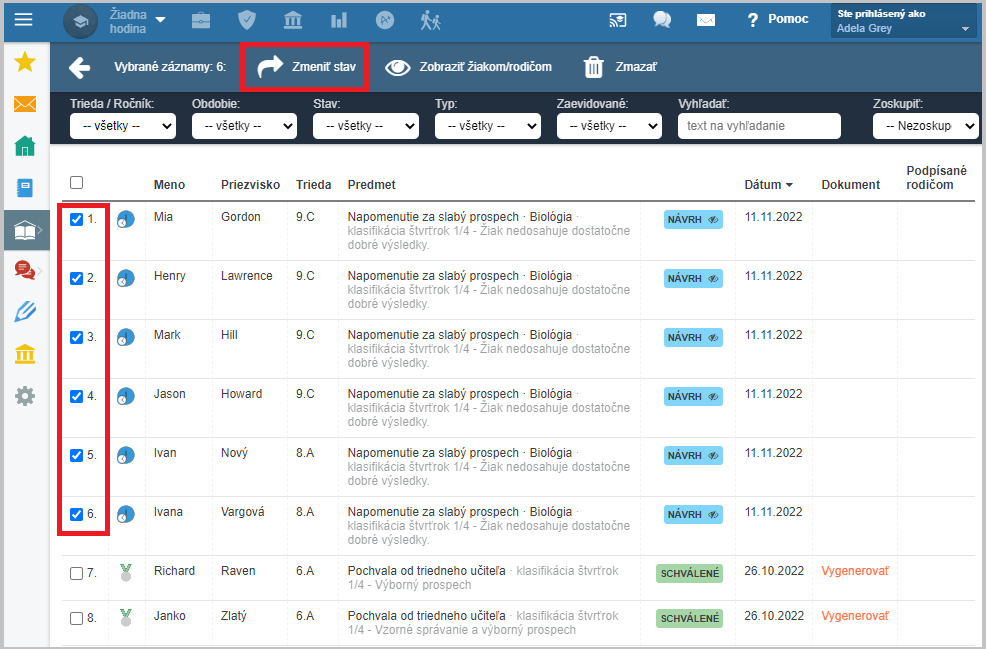This screenshot has height=649, width=986.
Task: Open the orange envelope messages in sidebar
Action: tap(25, 104)
